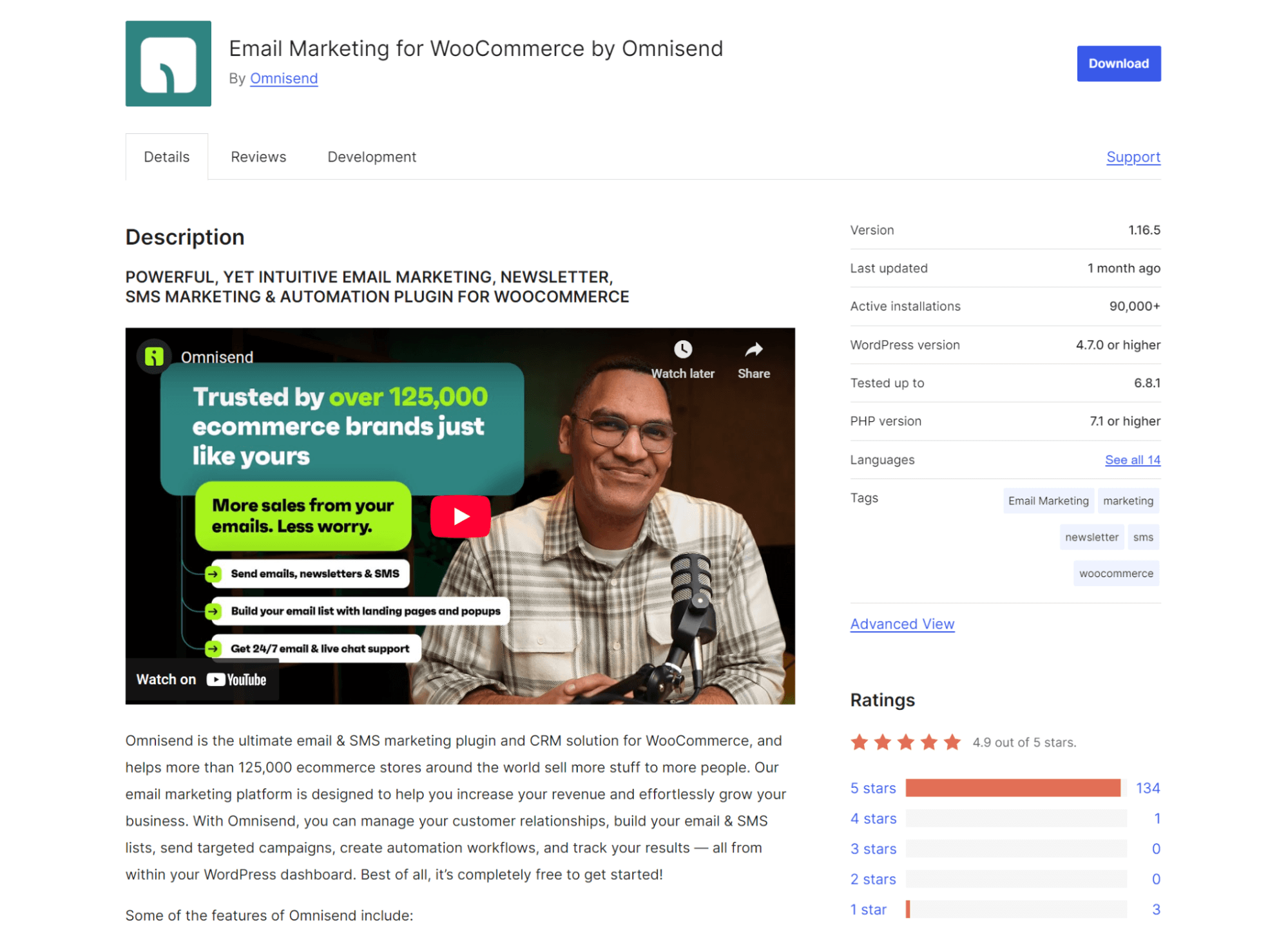Select the newsletter tag
Screen dimensions: 1288x934
tap(1091, 537)
